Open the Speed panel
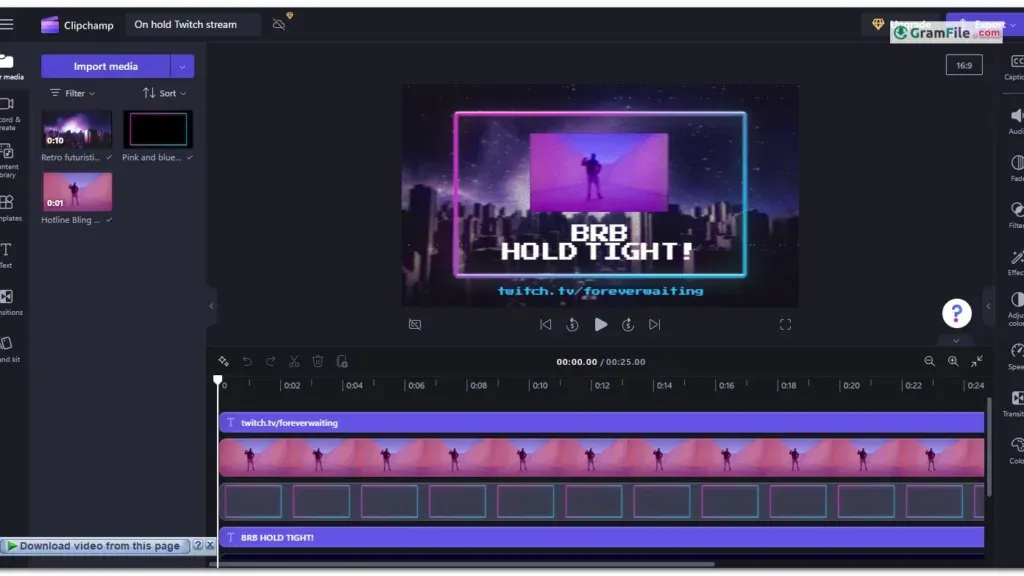Image resolution: width=1024 pixels, height=576 pixels. (1016, 357)
